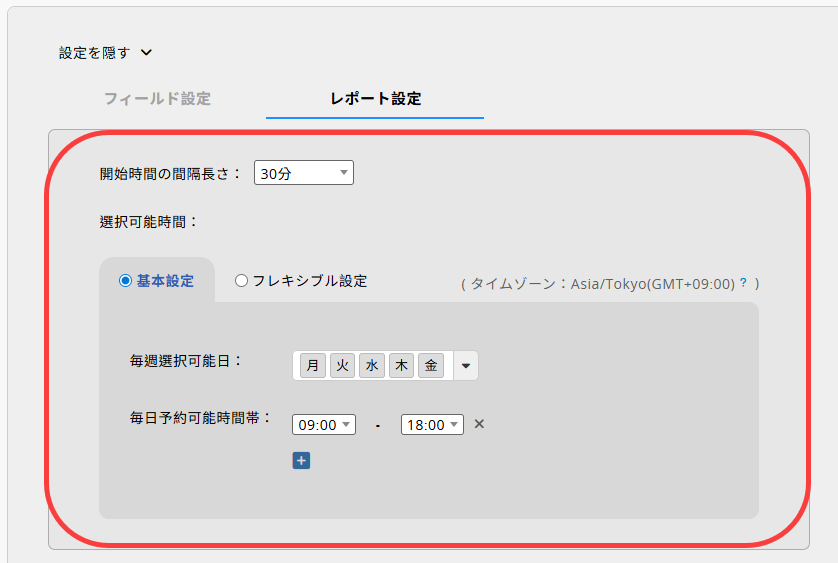
Task: Open the 開始時間の間隔長さ 30分 dropdown
Action: click(x=304, y=173)
